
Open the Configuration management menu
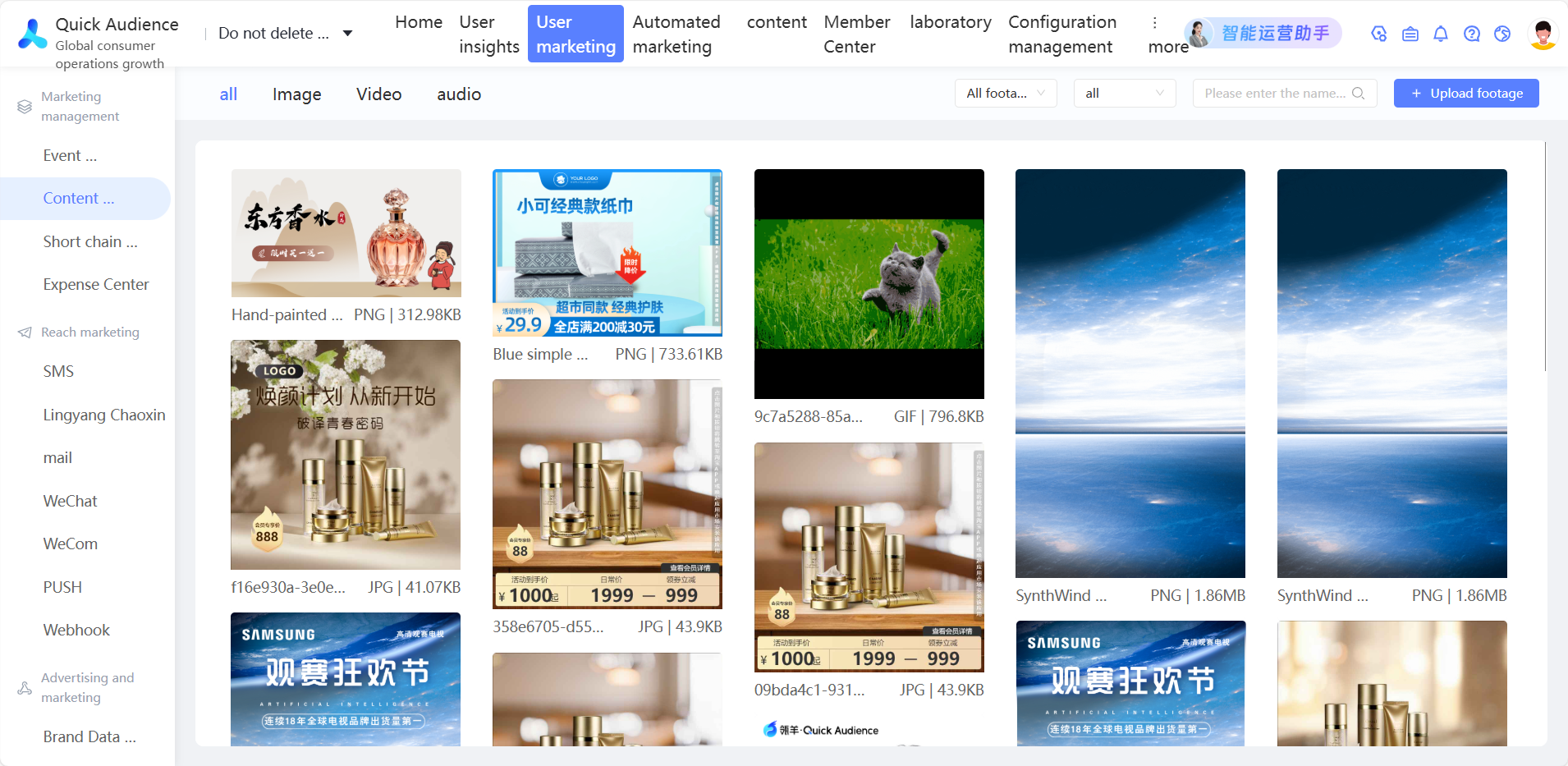[1062, 34]
